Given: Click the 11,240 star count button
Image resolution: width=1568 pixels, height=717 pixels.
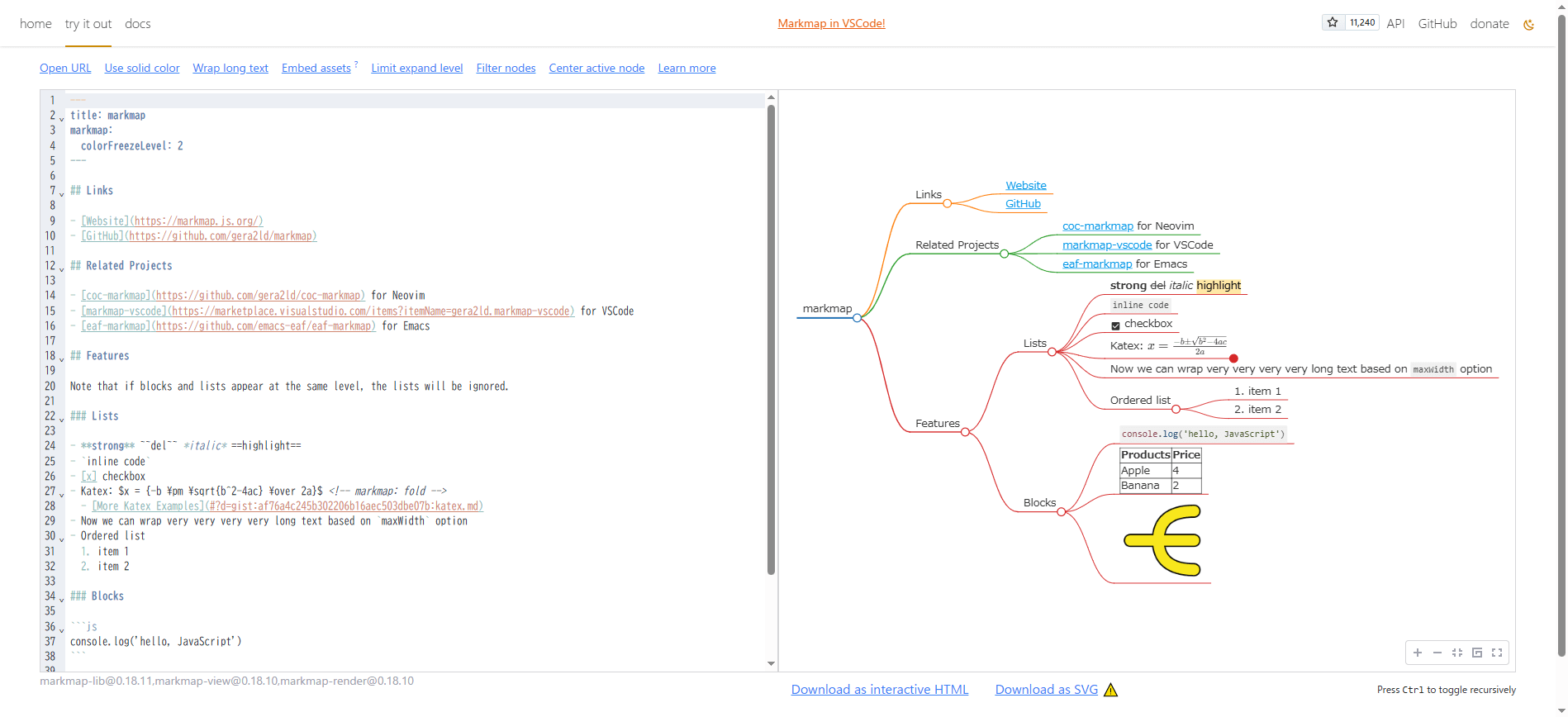Looking at the screenshot, I should click(1362, 23).
